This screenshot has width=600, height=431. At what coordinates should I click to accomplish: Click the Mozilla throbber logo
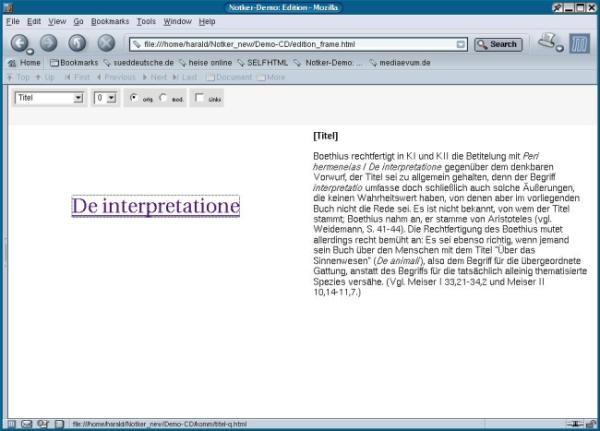point(581,43)
